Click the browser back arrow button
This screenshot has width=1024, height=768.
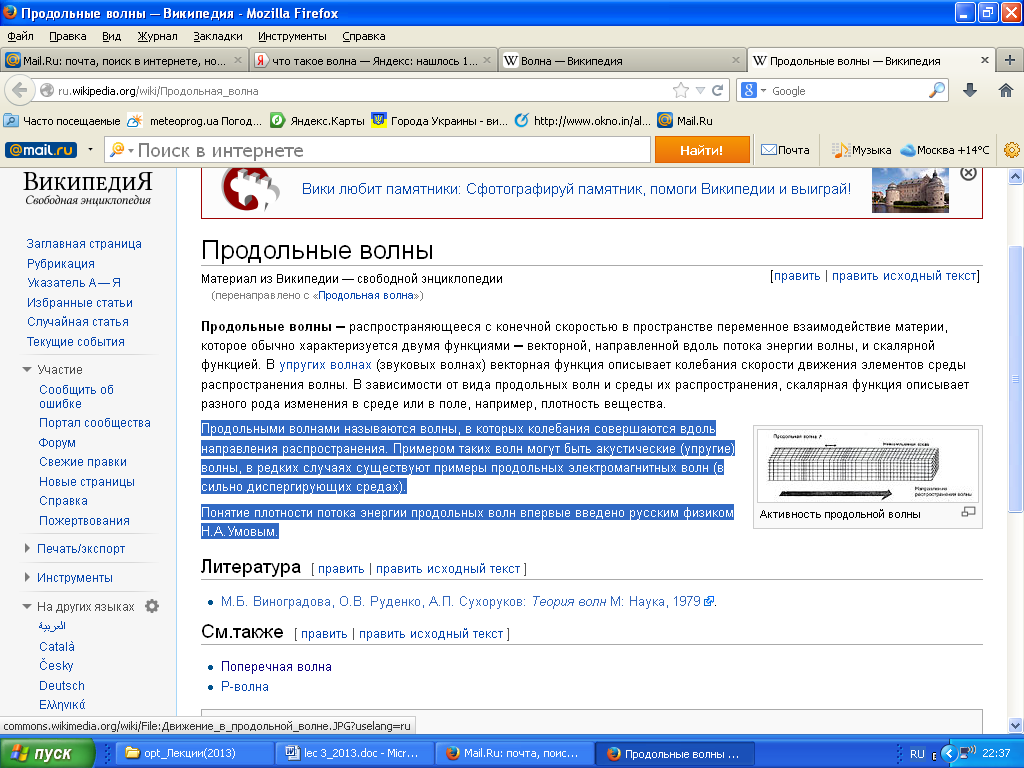pyautogui.click(x=20, y=90)
